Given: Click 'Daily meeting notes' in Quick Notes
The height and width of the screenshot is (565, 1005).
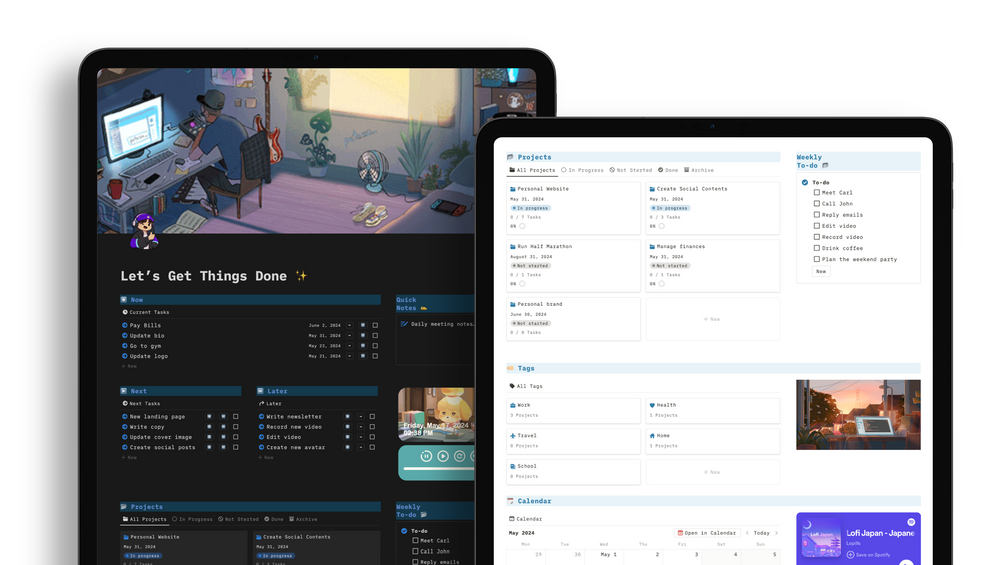Looking at the screenshot, I should click(442, 324).
